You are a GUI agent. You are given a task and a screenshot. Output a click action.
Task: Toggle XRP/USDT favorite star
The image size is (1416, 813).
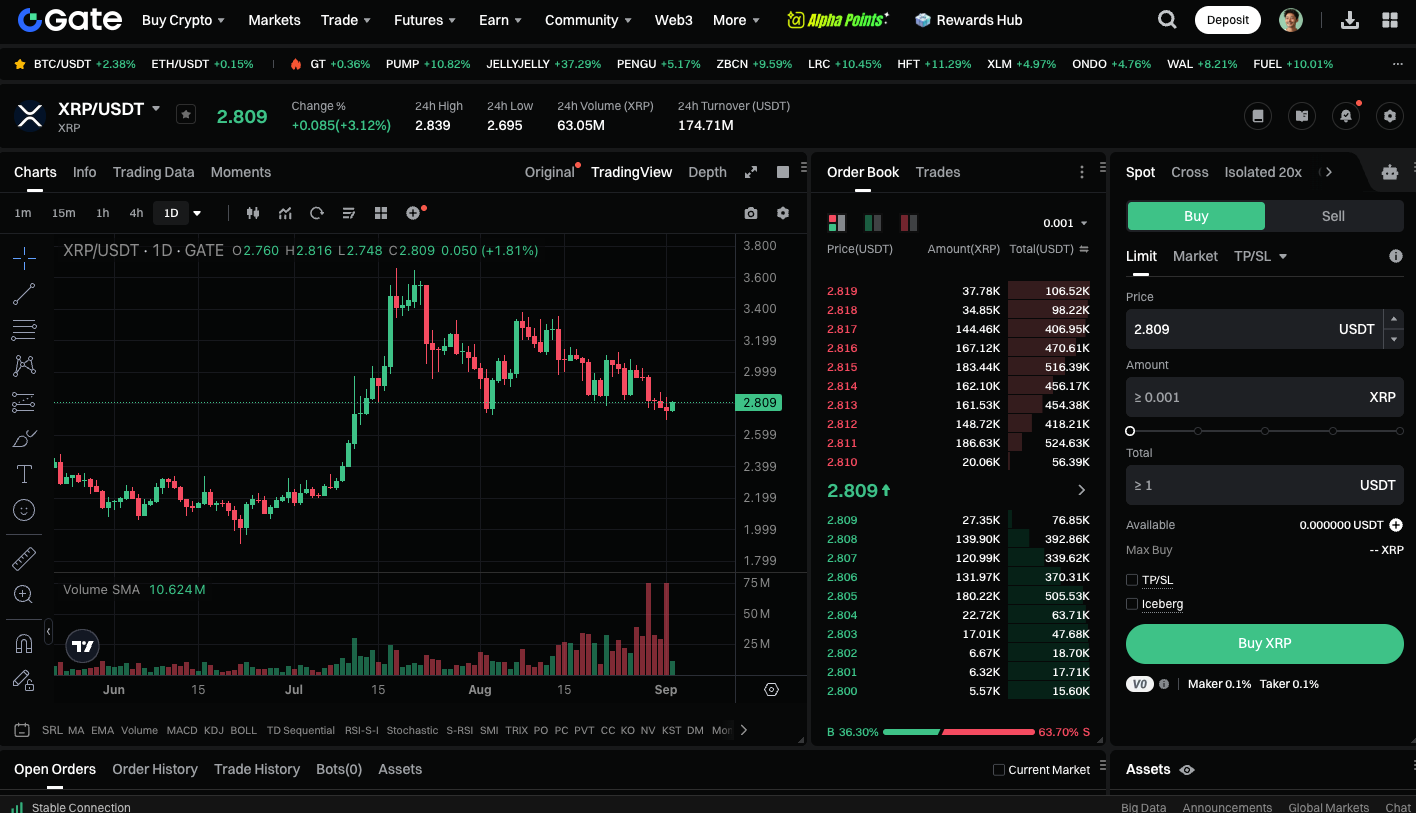[x=186, y=114]
